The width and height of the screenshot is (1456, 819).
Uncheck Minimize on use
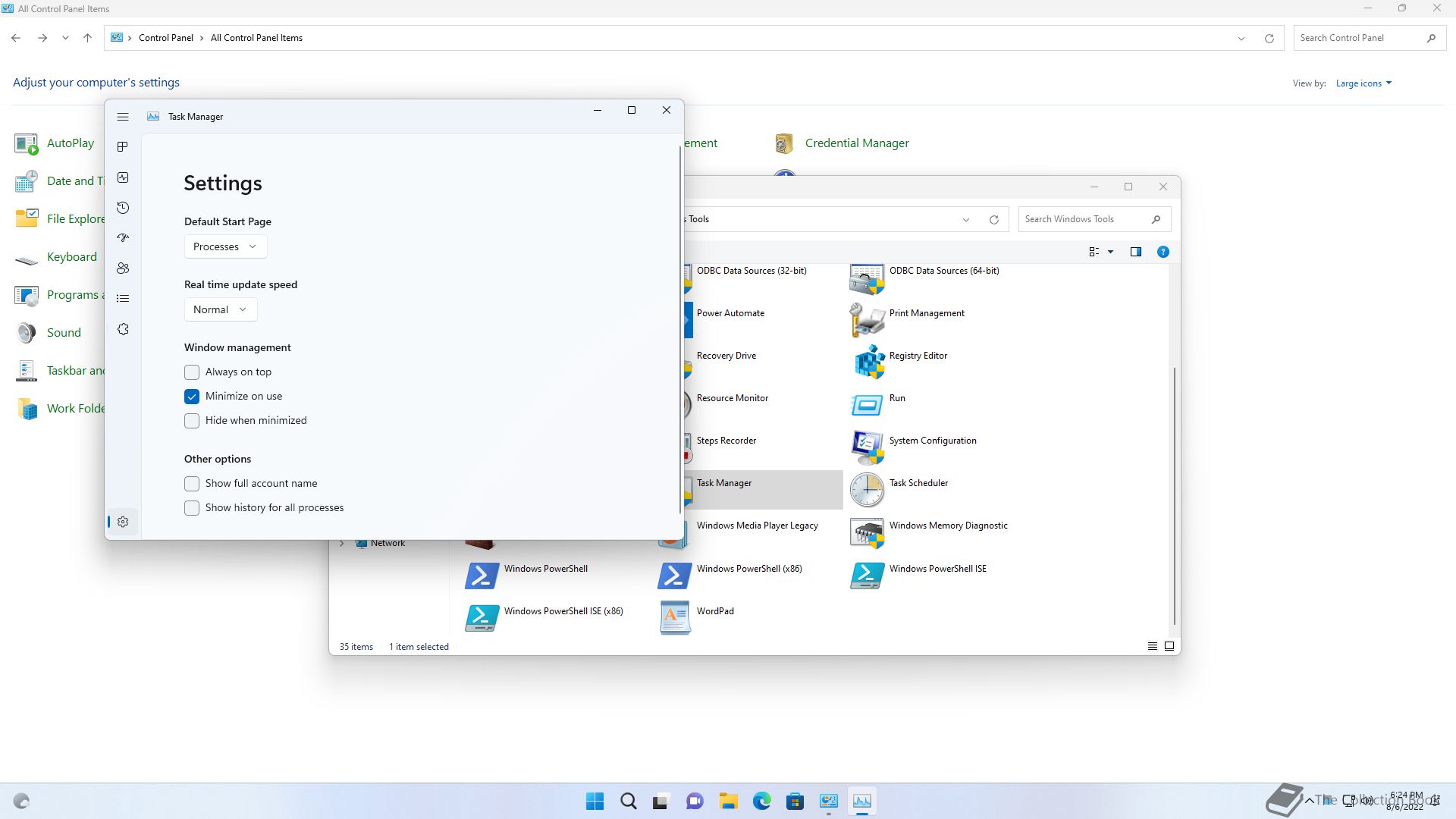pyautogui.click(x=192, y=397)
